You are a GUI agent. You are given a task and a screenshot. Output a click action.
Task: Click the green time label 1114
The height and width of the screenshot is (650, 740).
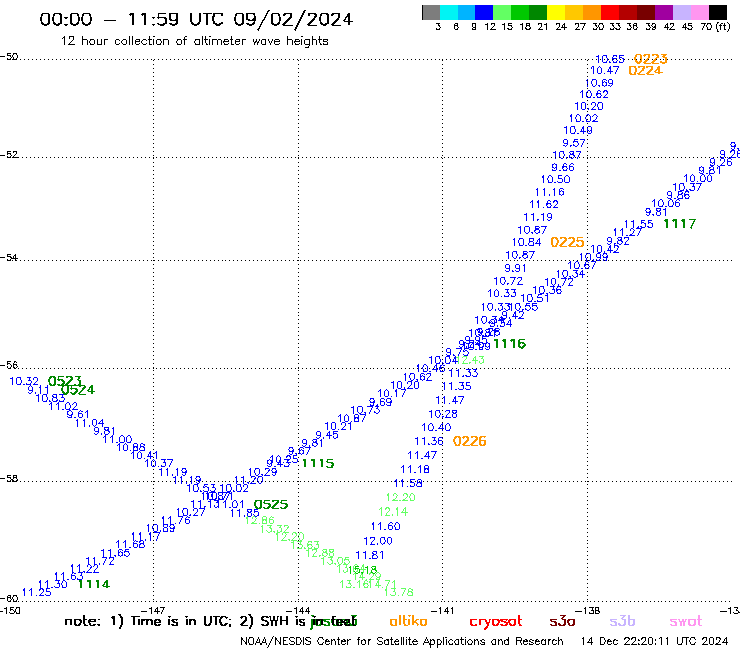pos(93,584)
